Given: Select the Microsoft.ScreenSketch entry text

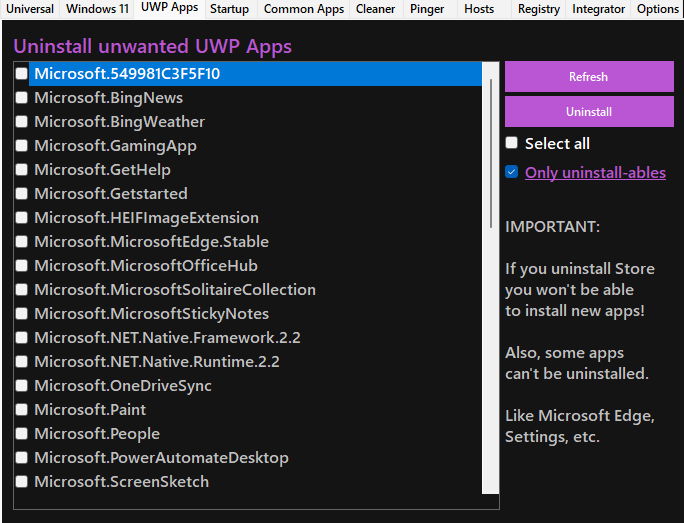Looking at the screenshot, I should click(x=122, y=482).
